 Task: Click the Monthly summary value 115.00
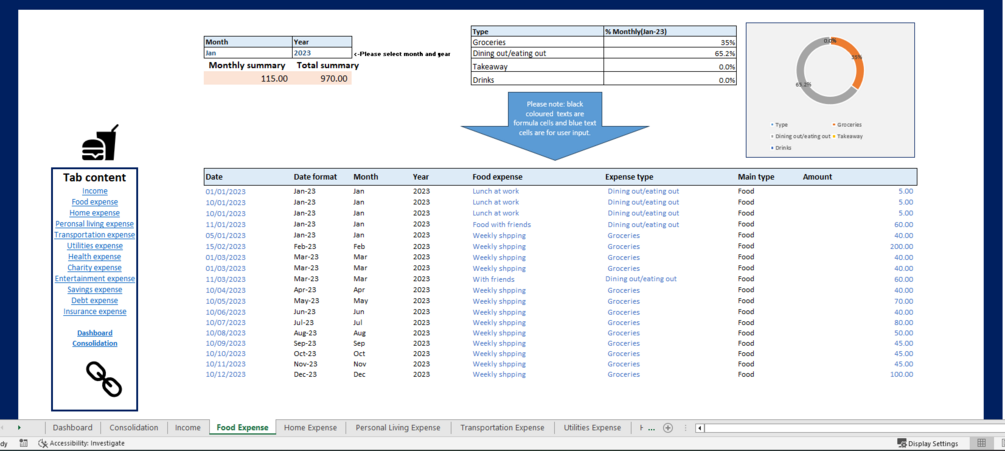tap(248, 78)
